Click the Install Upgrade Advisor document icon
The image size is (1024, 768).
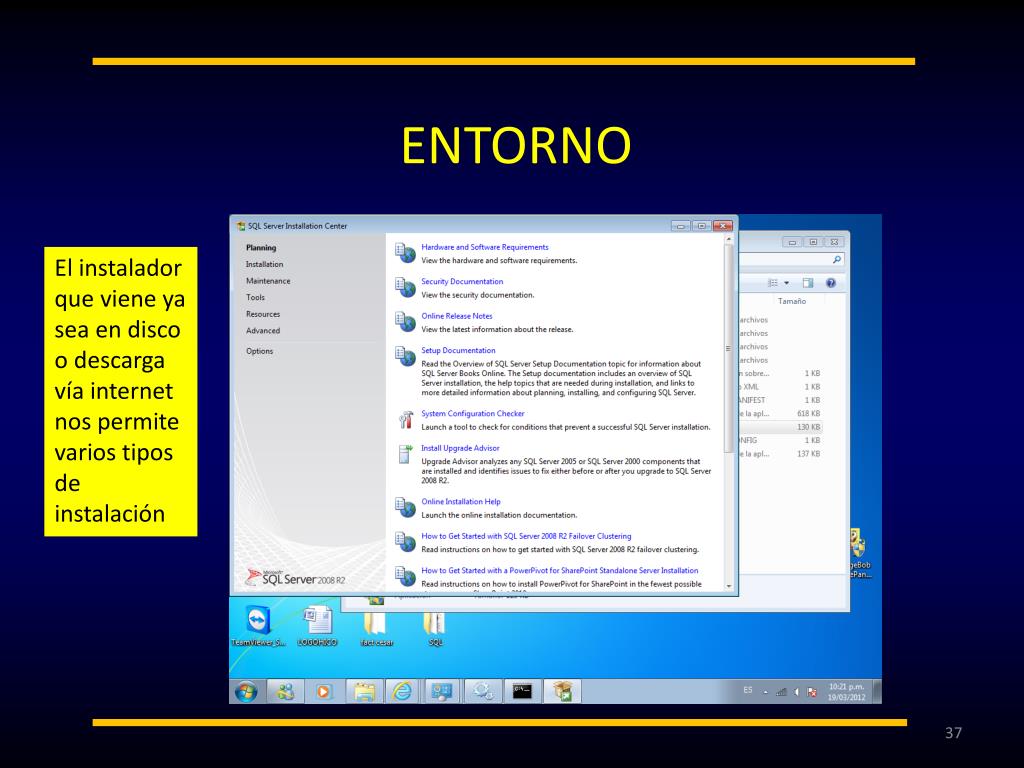click(405, 454)
